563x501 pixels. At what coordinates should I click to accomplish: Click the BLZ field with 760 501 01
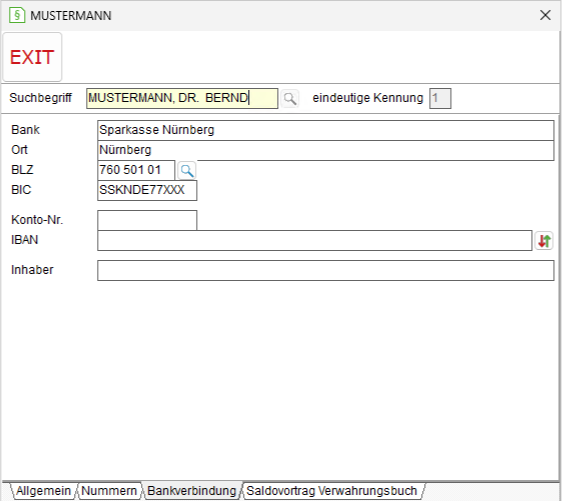click(136, 170)
